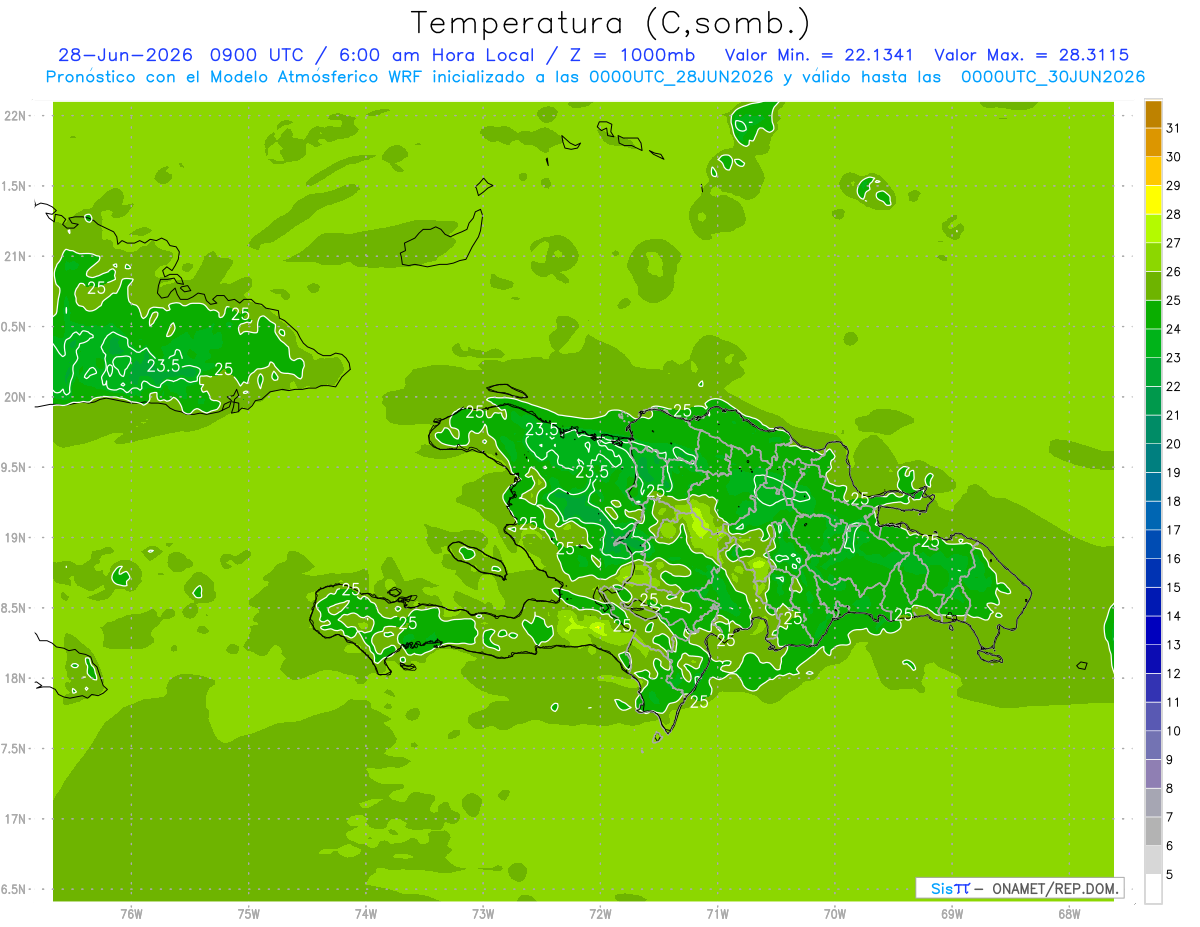1200x927 pixels.
Task: Click the "74W" longitude axis label
Action: coord(366,914)
